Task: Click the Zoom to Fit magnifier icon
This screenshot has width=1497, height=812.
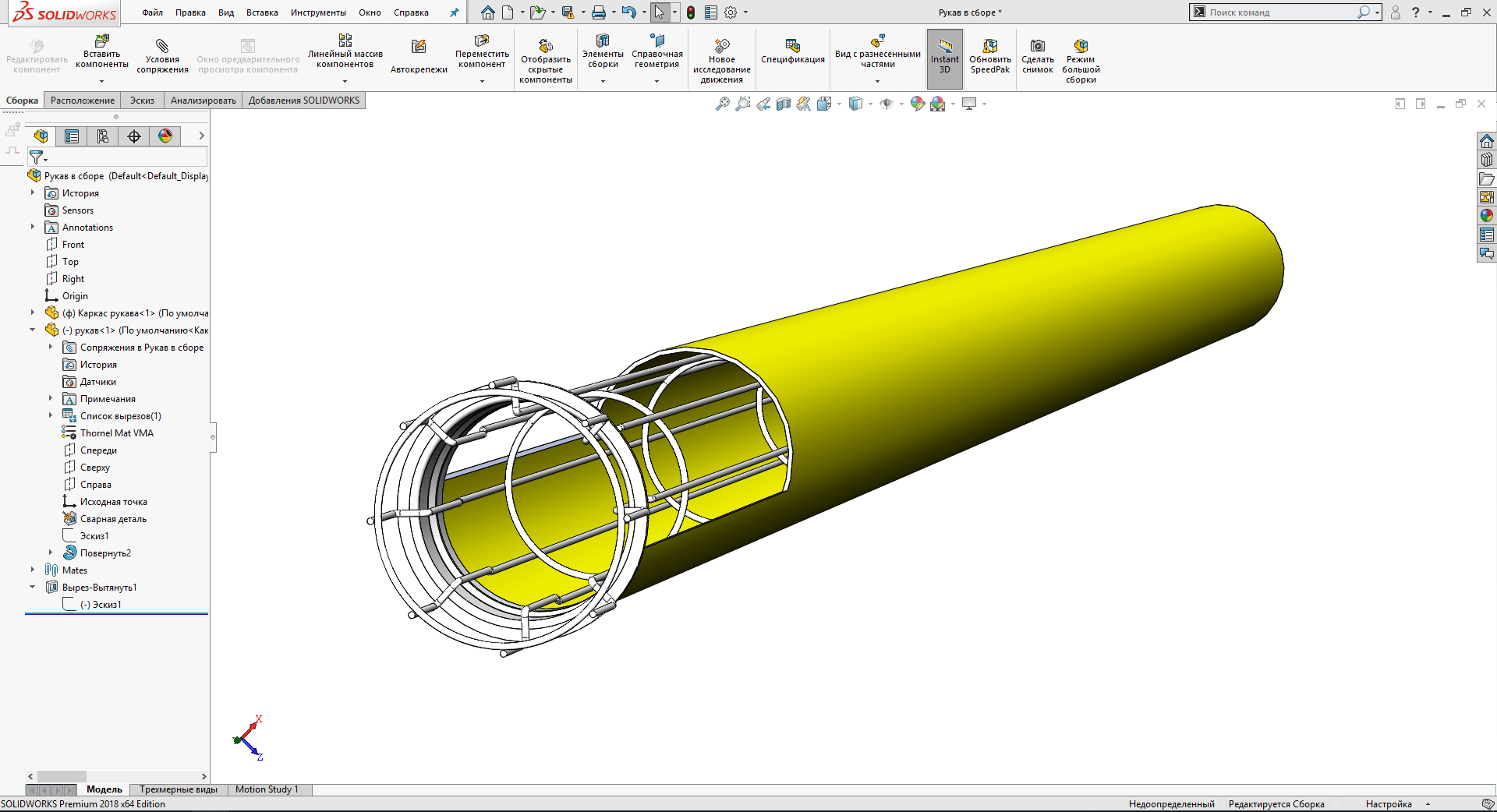Action: click(x=723, y=104)
